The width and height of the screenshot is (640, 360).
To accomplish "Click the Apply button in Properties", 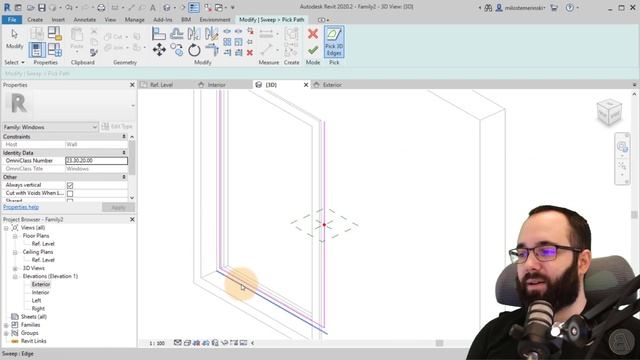I will click(118, 208).
